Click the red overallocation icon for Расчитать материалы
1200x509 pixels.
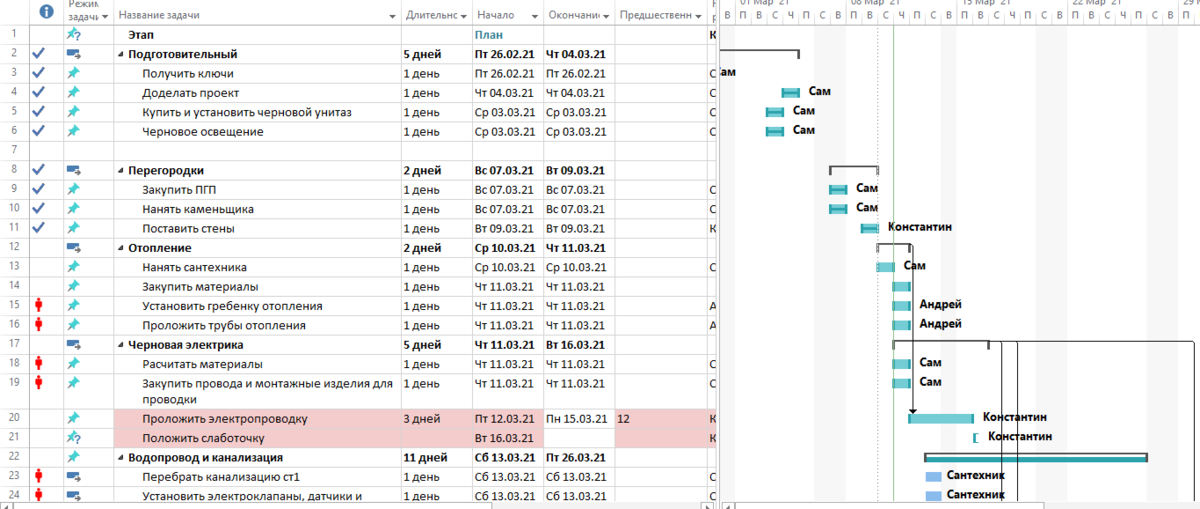[x=40, y=363]
